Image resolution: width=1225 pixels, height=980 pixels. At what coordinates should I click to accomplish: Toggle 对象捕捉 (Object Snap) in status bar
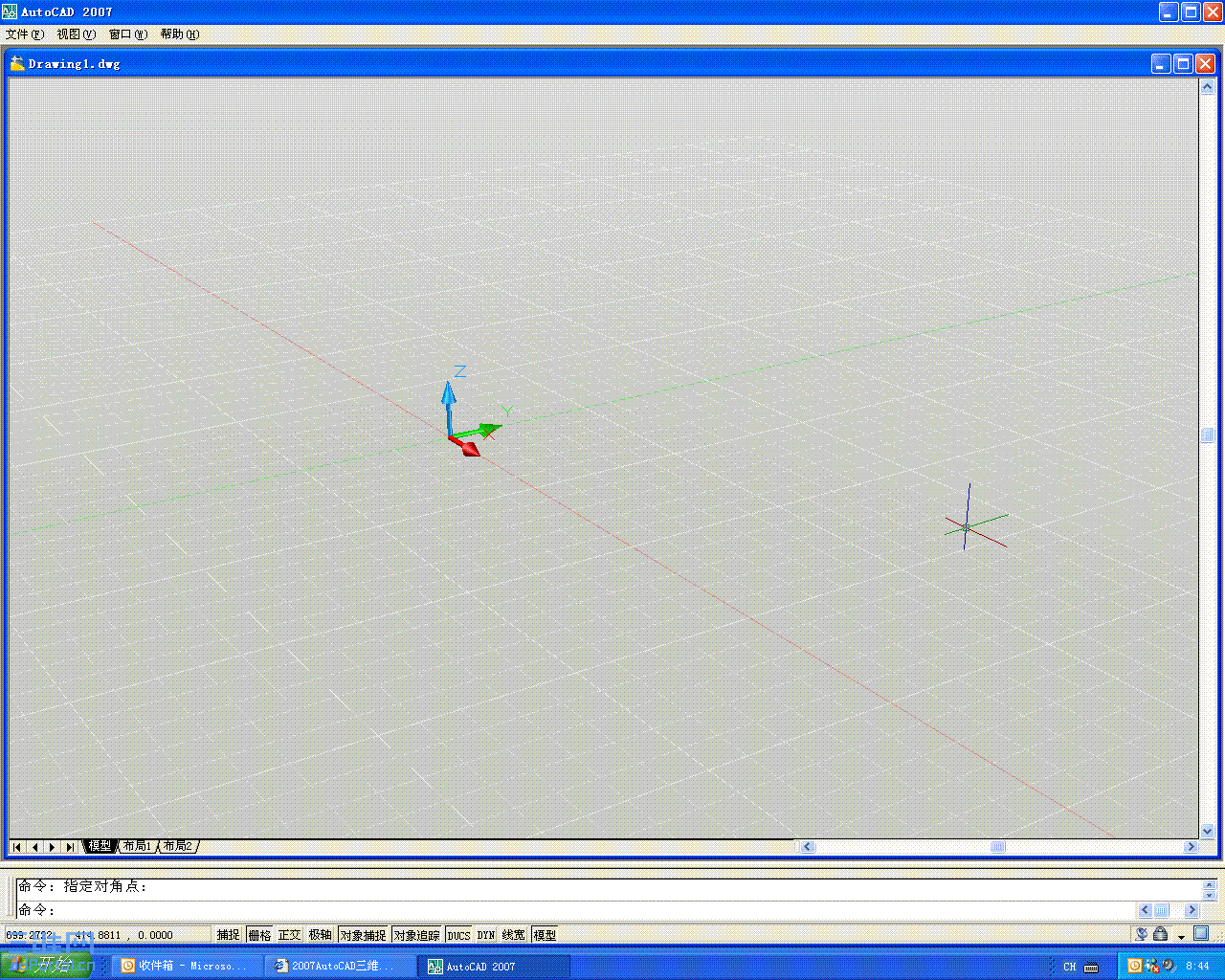pyautogui.click(x=363, y=935)
